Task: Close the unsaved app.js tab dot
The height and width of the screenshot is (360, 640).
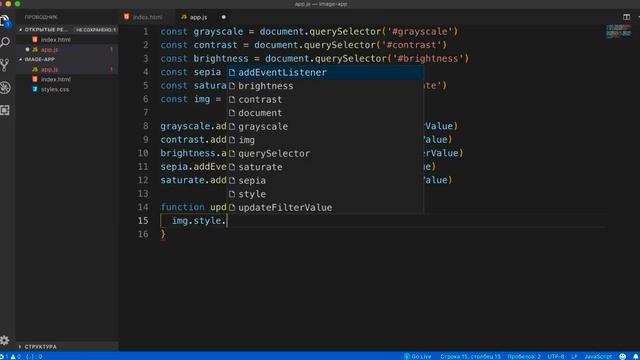Action: [x=224, y=17]
